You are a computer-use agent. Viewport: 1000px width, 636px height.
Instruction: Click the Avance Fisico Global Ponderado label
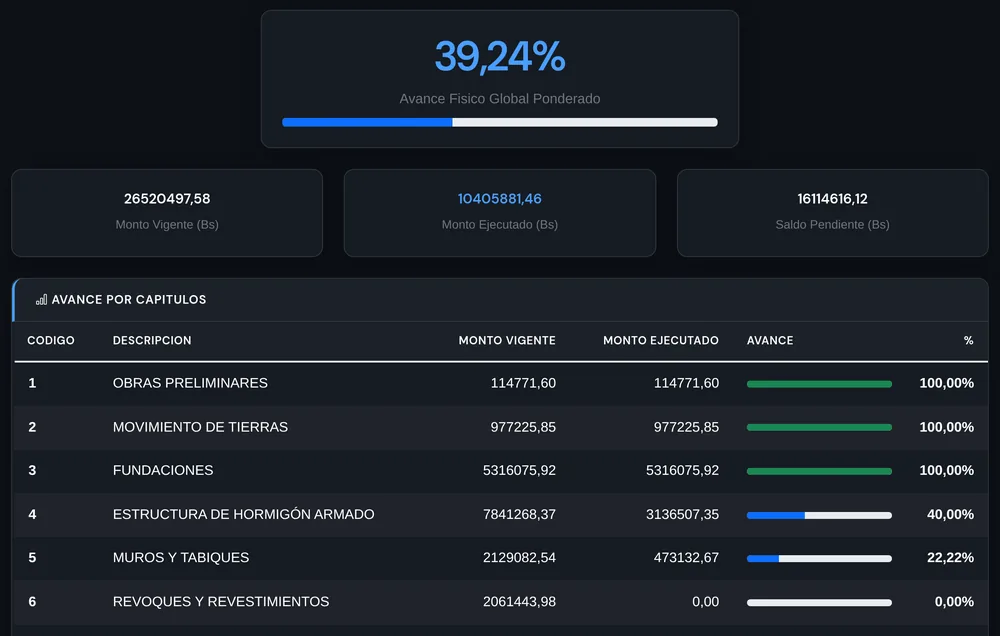click(x=499, y=99)
